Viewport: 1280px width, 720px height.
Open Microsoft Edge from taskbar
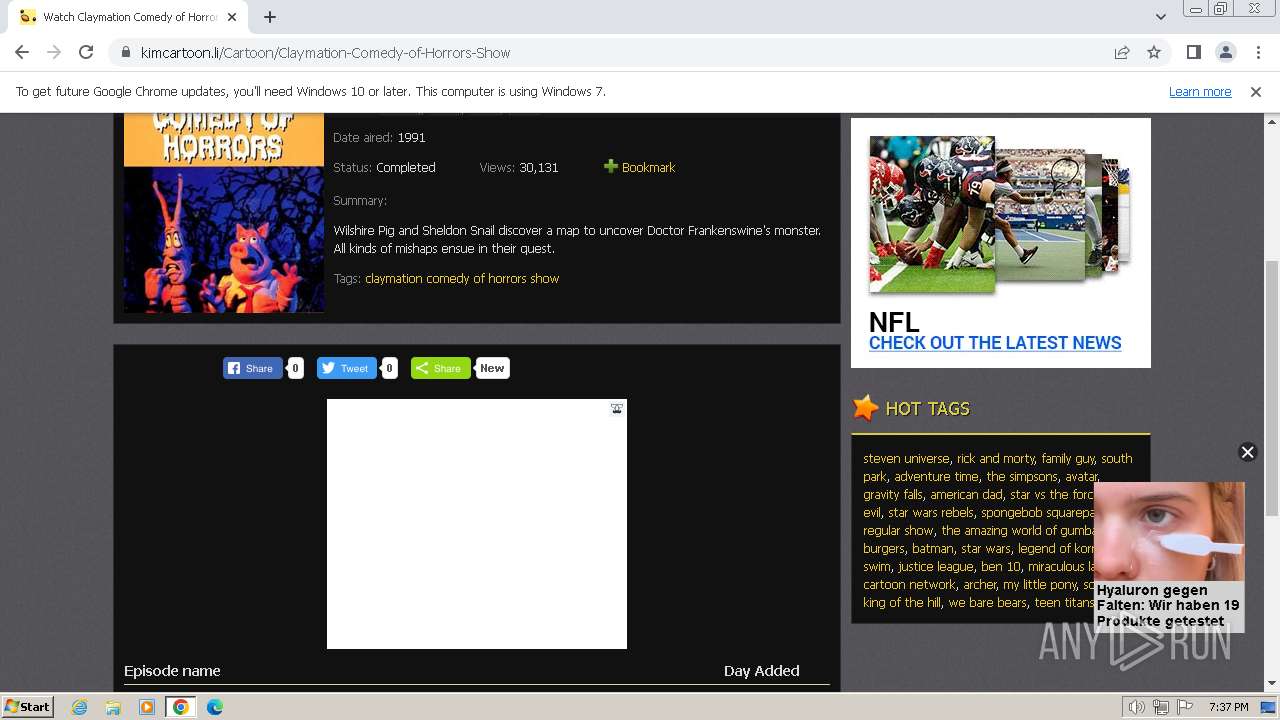(214, 706)
